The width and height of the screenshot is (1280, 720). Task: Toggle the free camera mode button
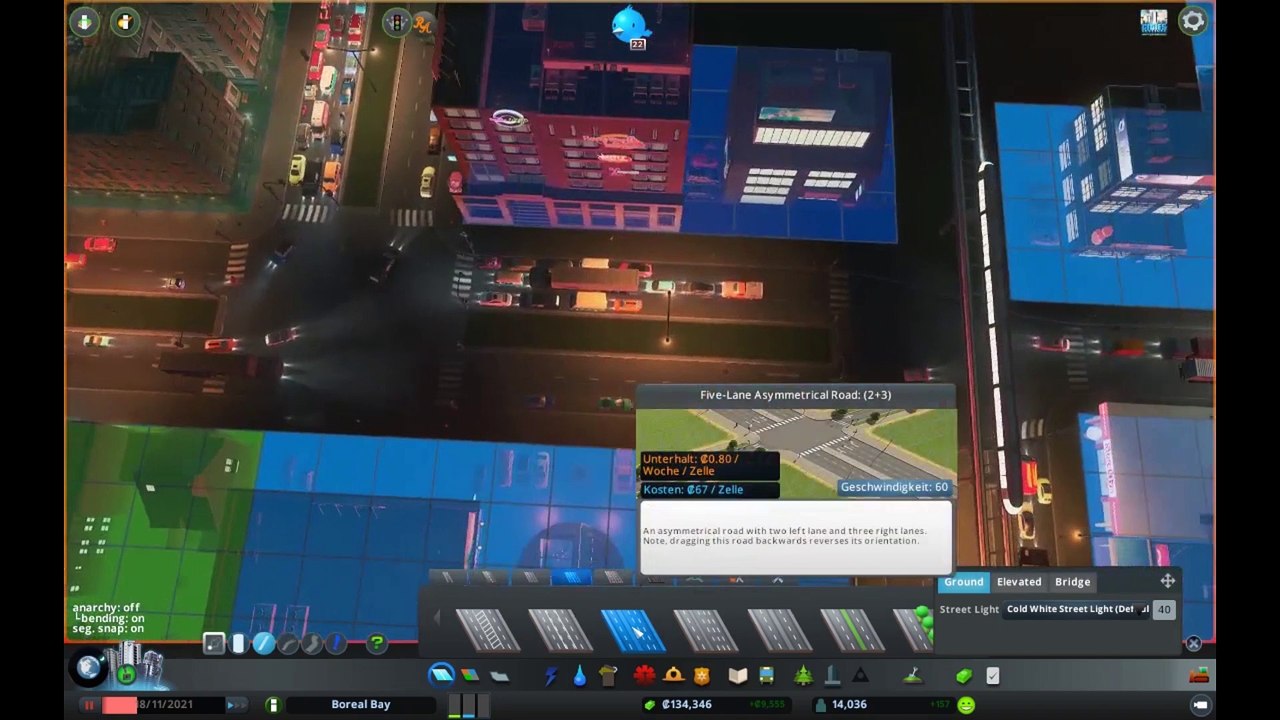(x=1200, y=705)
